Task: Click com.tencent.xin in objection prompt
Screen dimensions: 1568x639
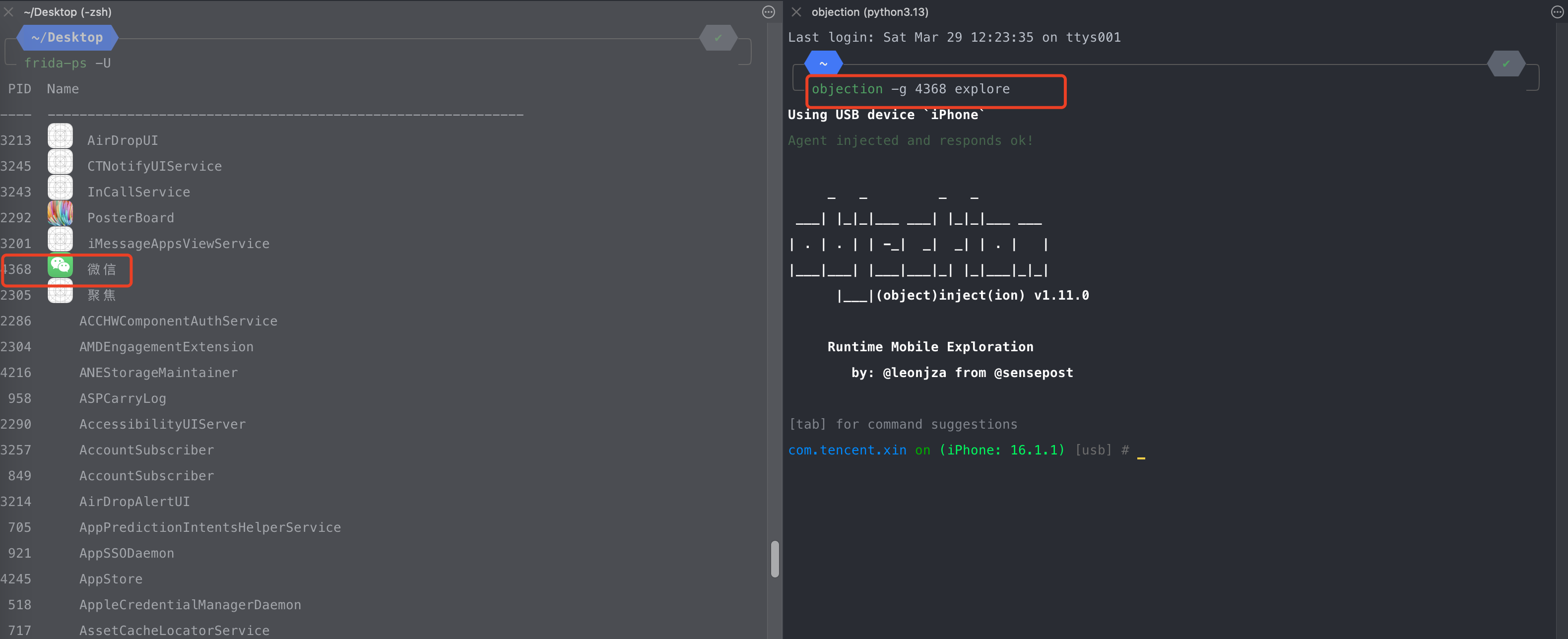Action: (848, 450)
